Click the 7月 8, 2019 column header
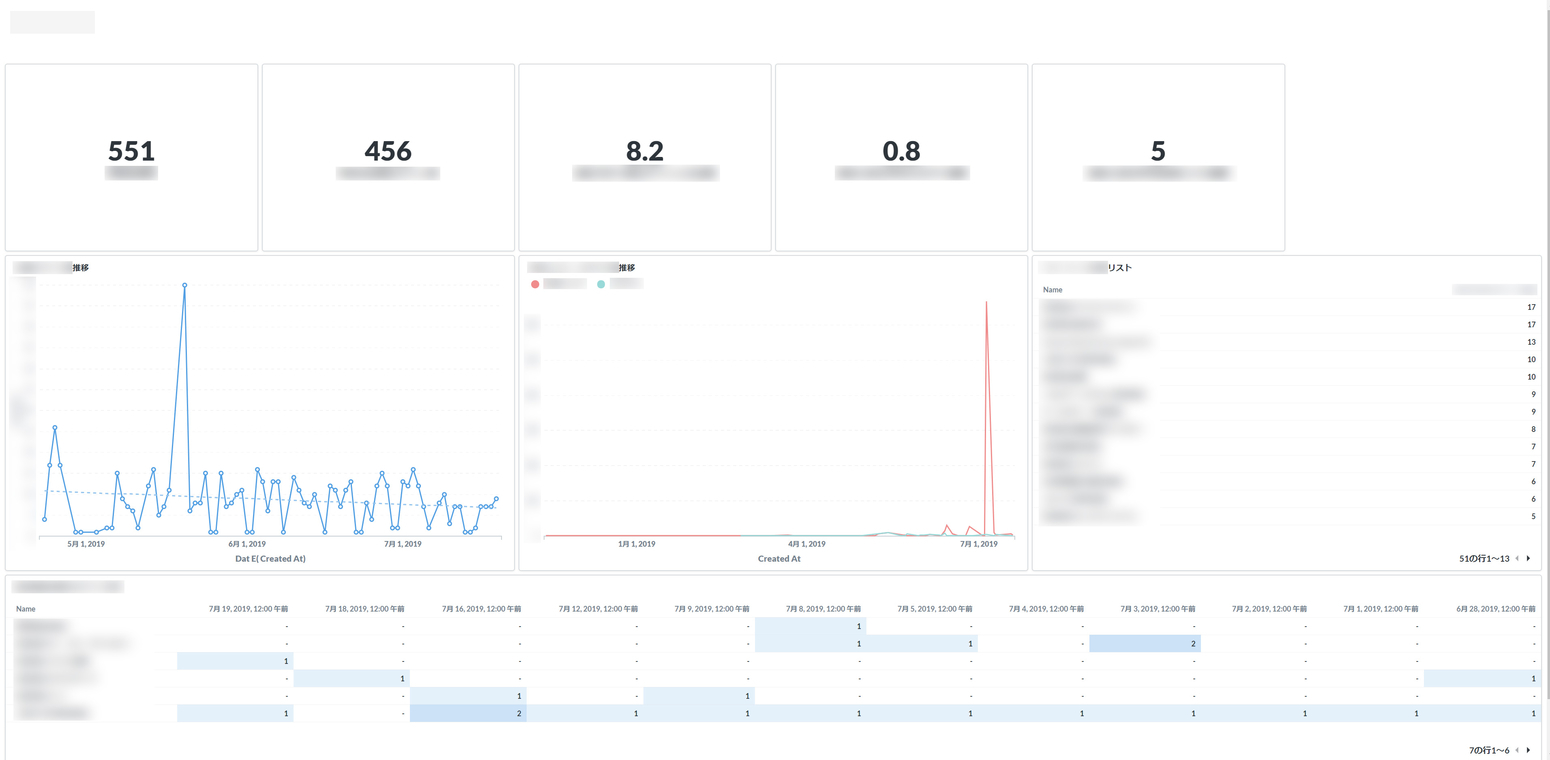The image size is (1550, 760). click(x=824, y=608)
